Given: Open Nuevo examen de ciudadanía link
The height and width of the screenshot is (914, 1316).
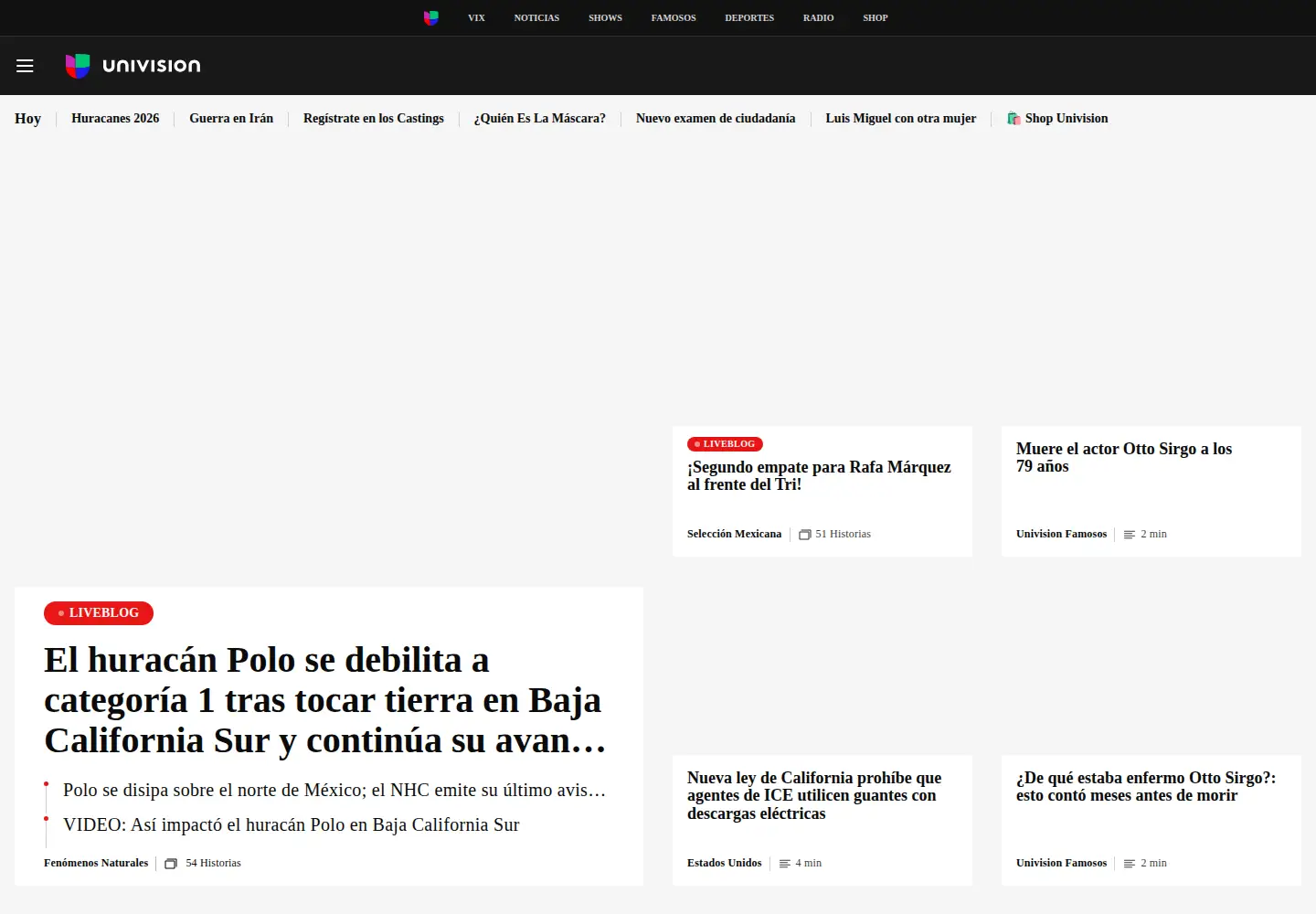Looking at the screenshot, I should [x=716, y=119].
